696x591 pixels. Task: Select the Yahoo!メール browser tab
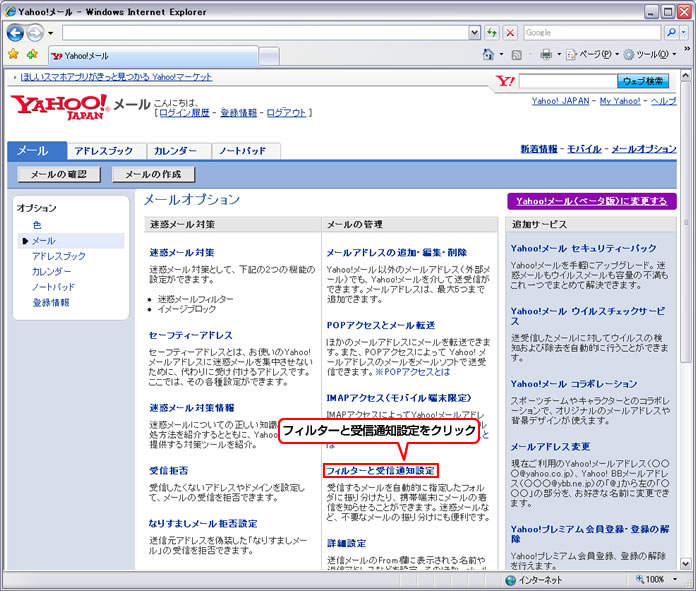coord(153,56)
